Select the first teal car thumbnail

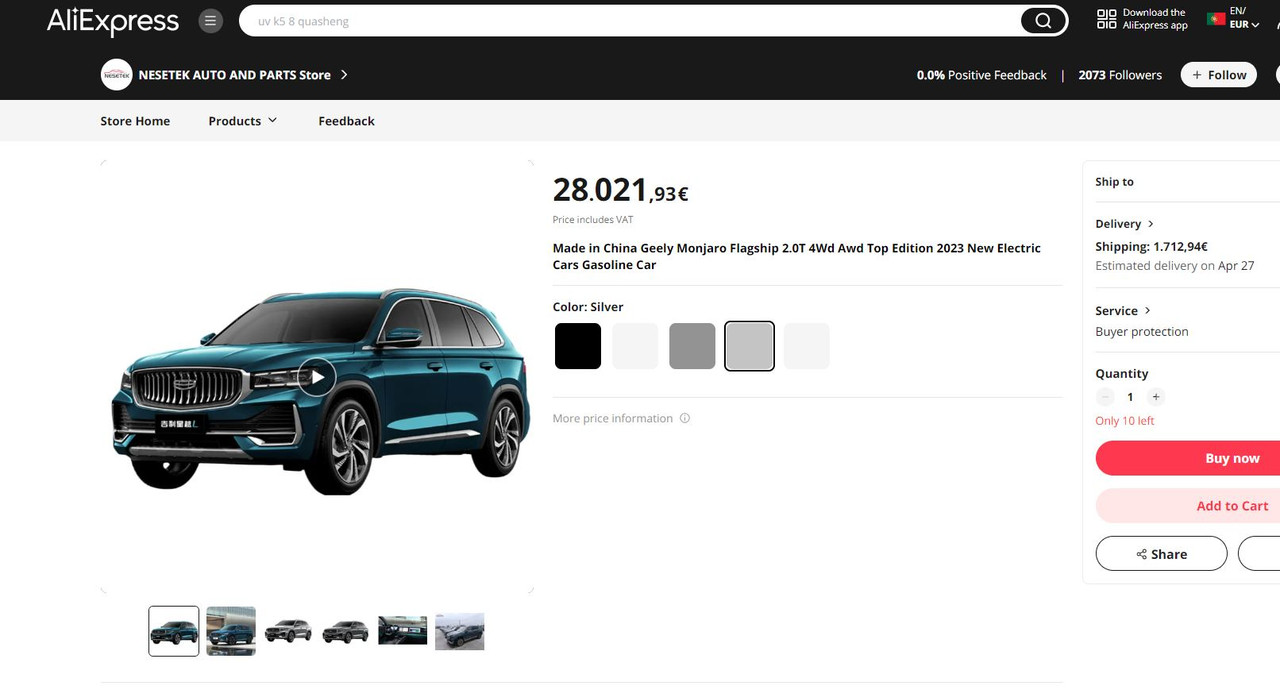pyautogui.click(x=174, y=631)
